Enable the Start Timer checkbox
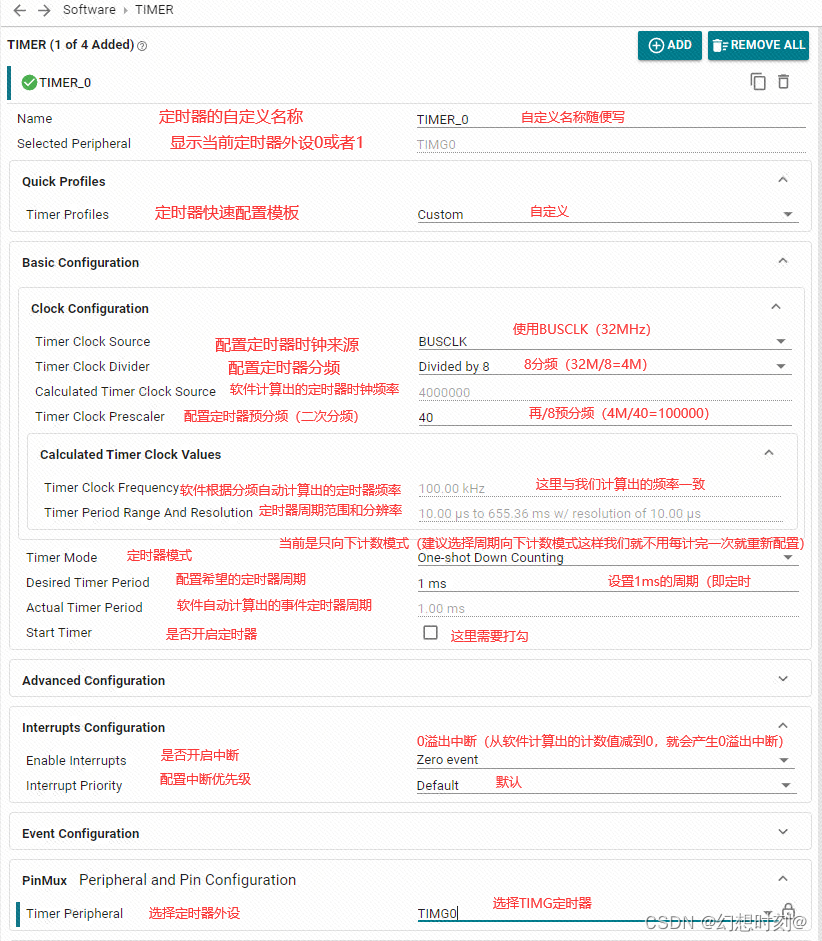This screenshot has height=941, width=822. 430,633
